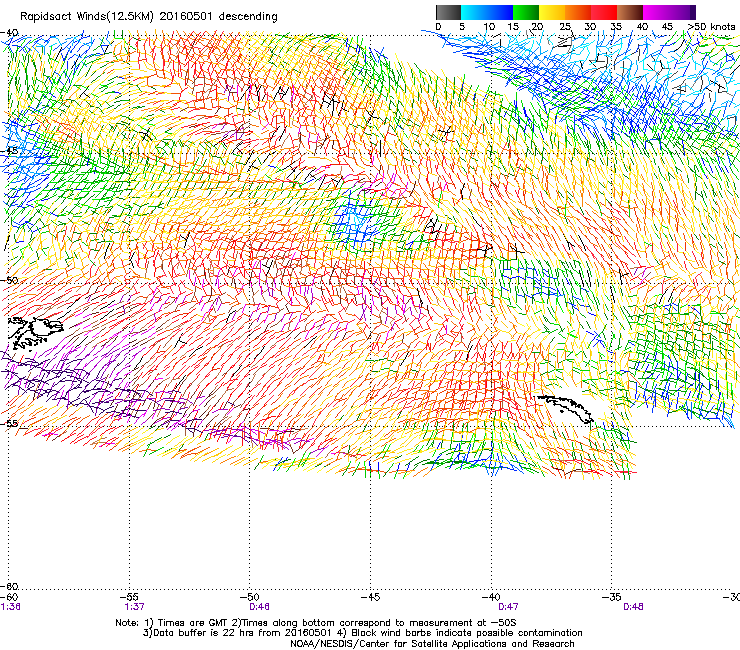Click the yellow 20-25 knots legend segment

(x=552, y=12)
